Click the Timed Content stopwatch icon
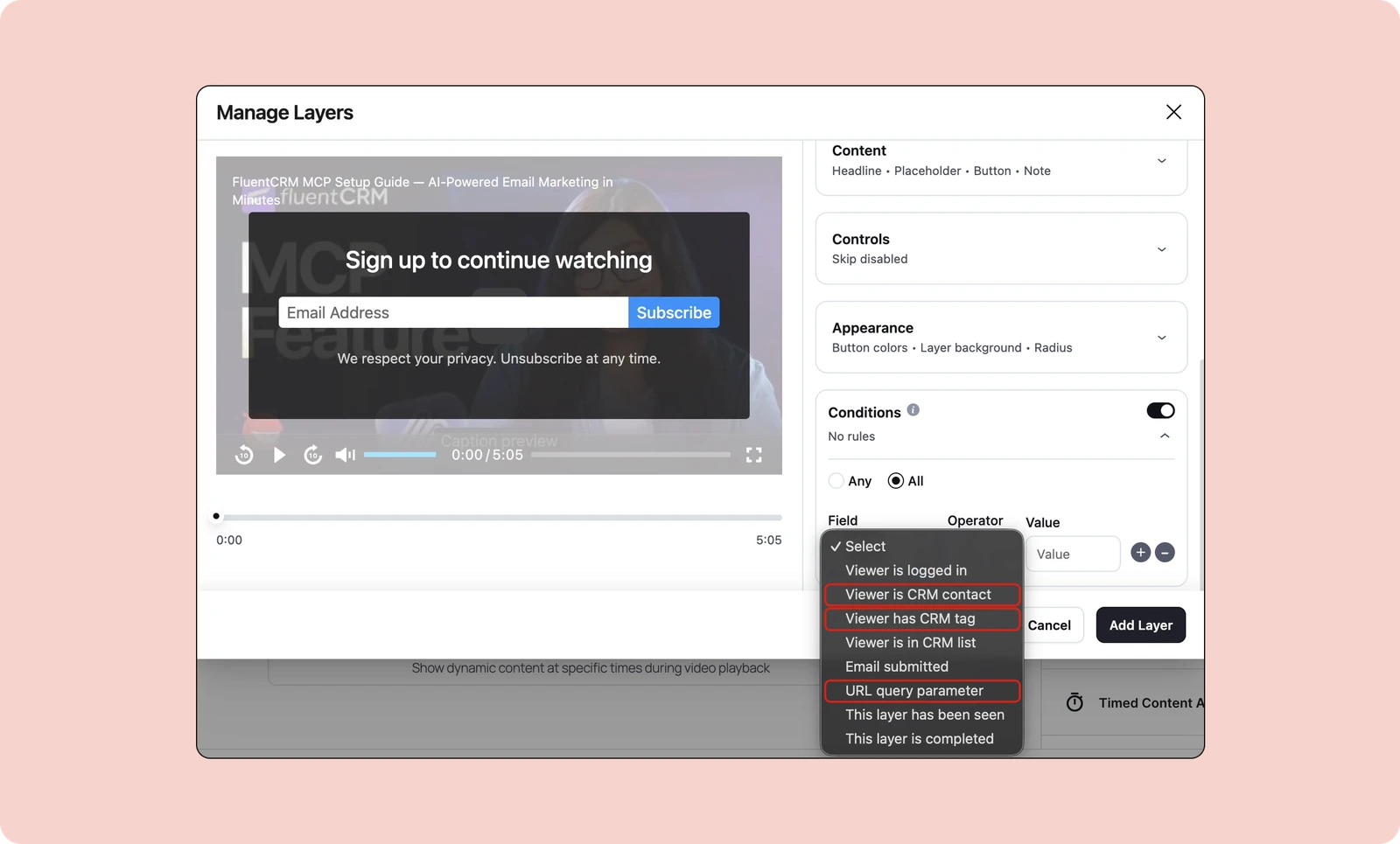Screen dimensions: 1400x844 click(1074, 702)
